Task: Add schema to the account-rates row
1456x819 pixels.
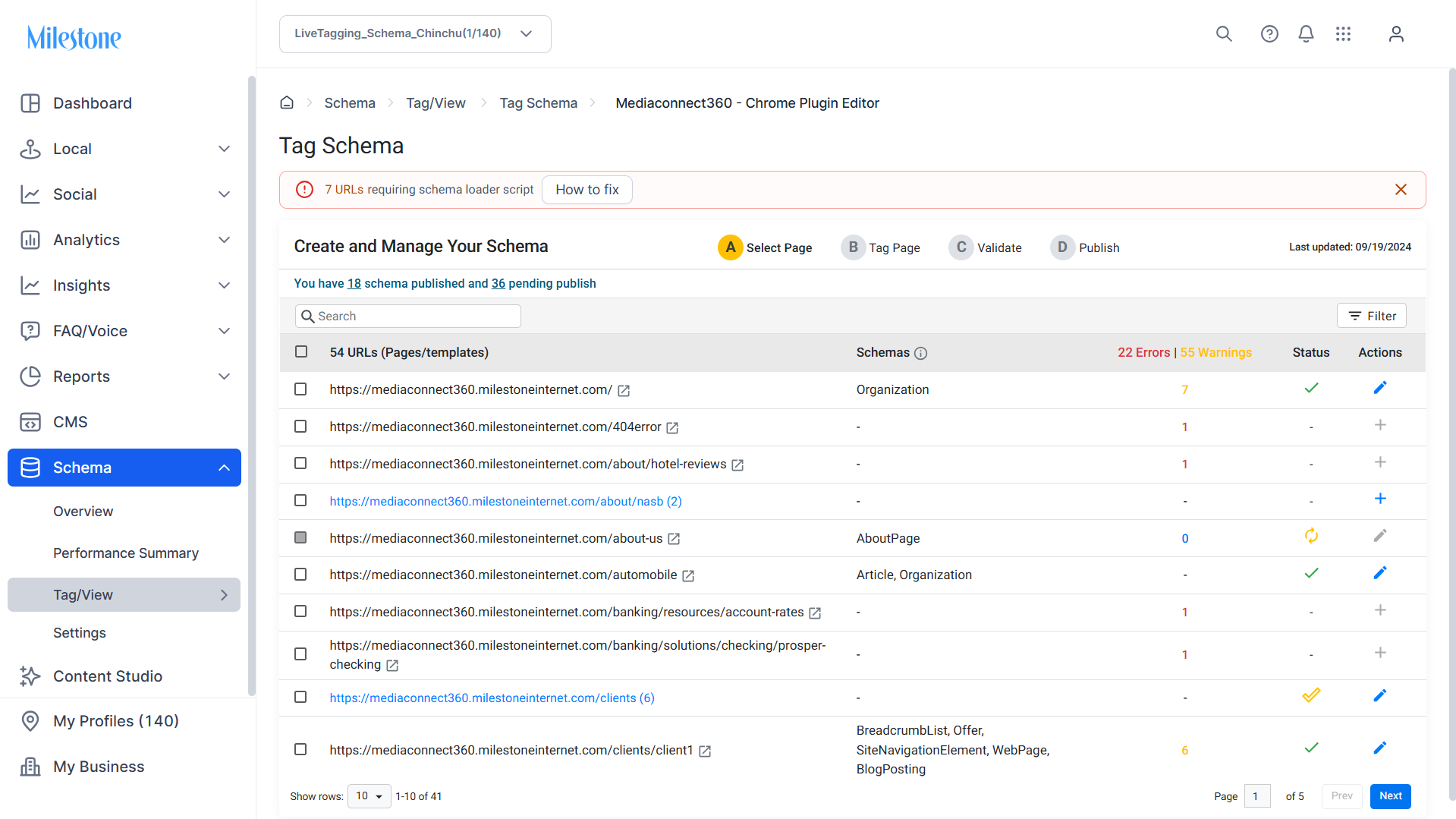Action: pyautogui.click(x=1380, y=610)
